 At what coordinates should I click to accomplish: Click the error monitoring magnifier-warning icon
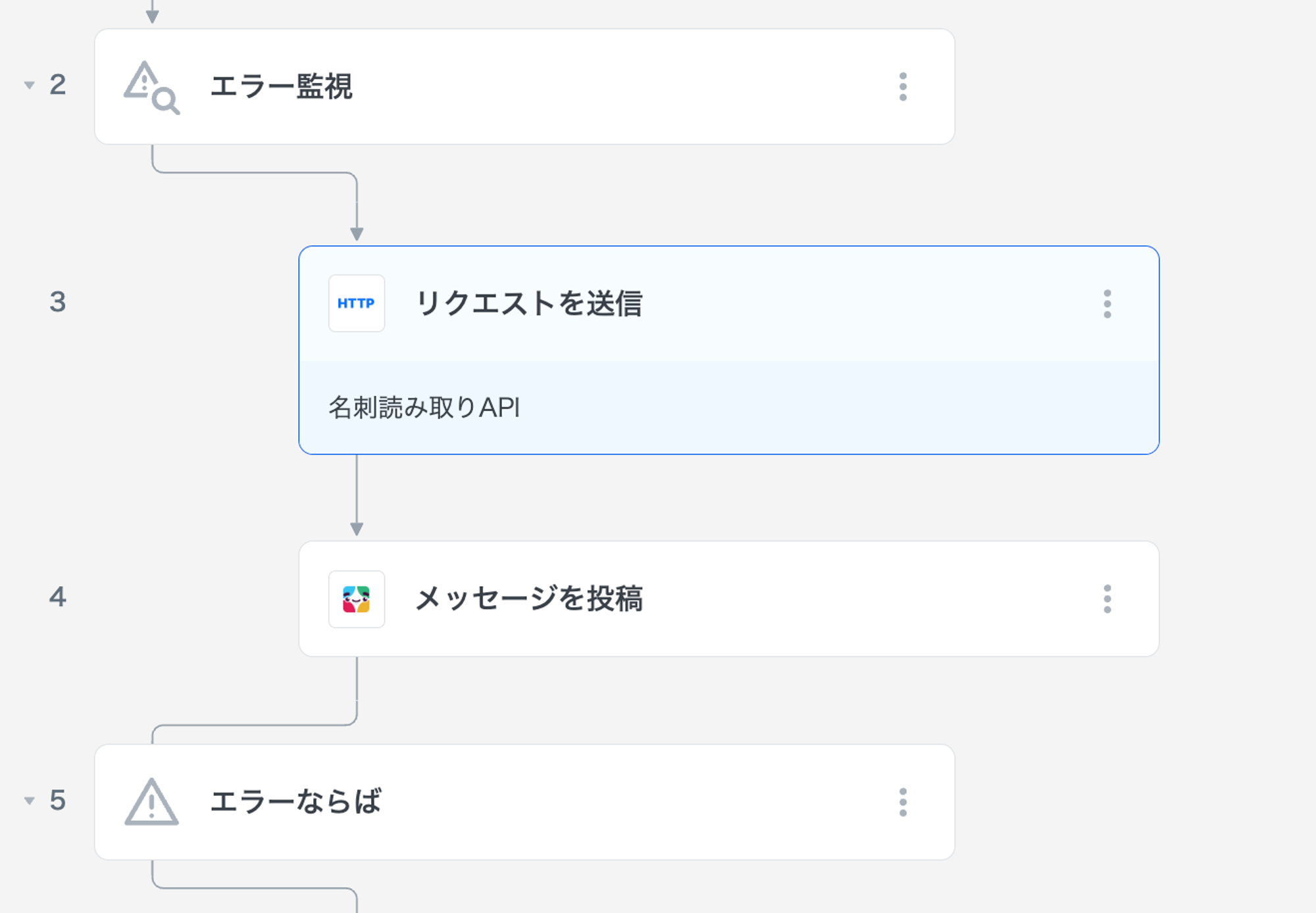click(x=151, y=87)
